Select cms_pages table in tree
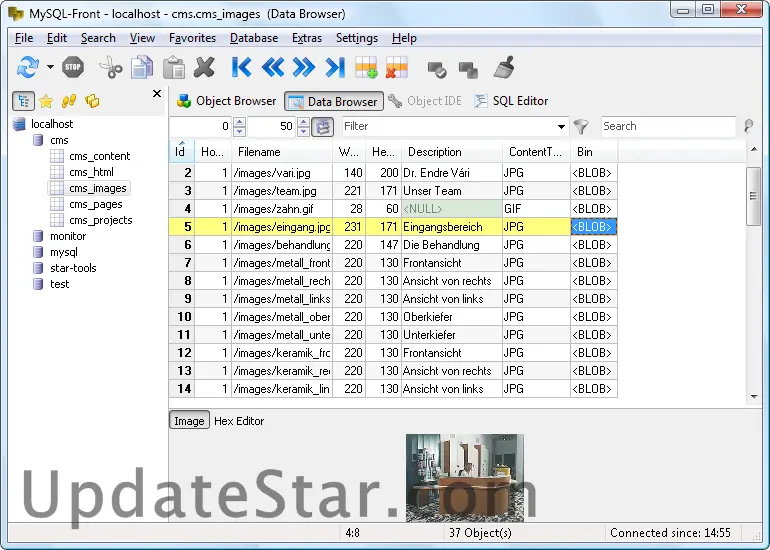The height and width of the screenshot is (550, 770). click(96, 204)
